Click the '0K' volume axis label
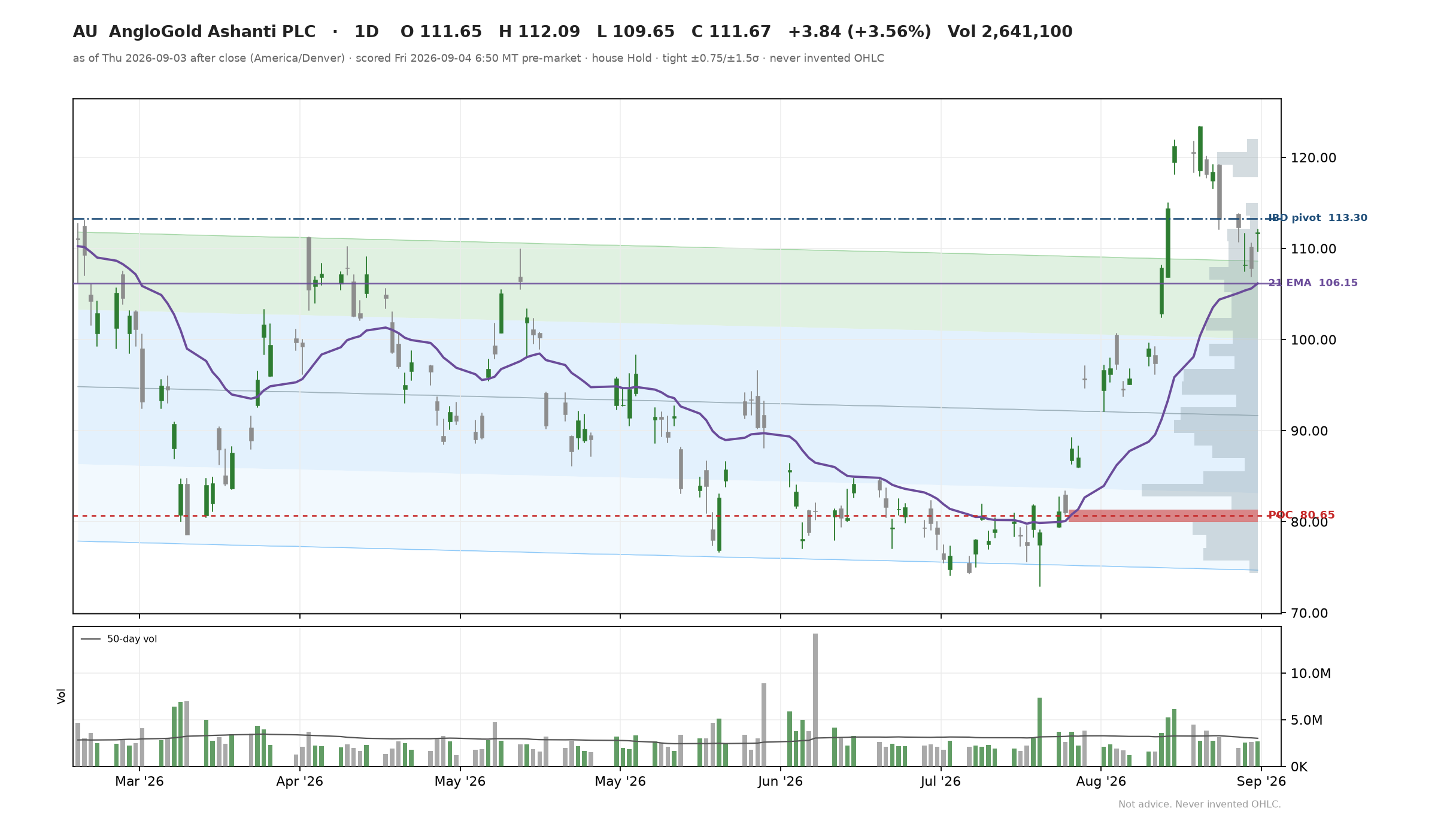 (x=1299, y=767)
